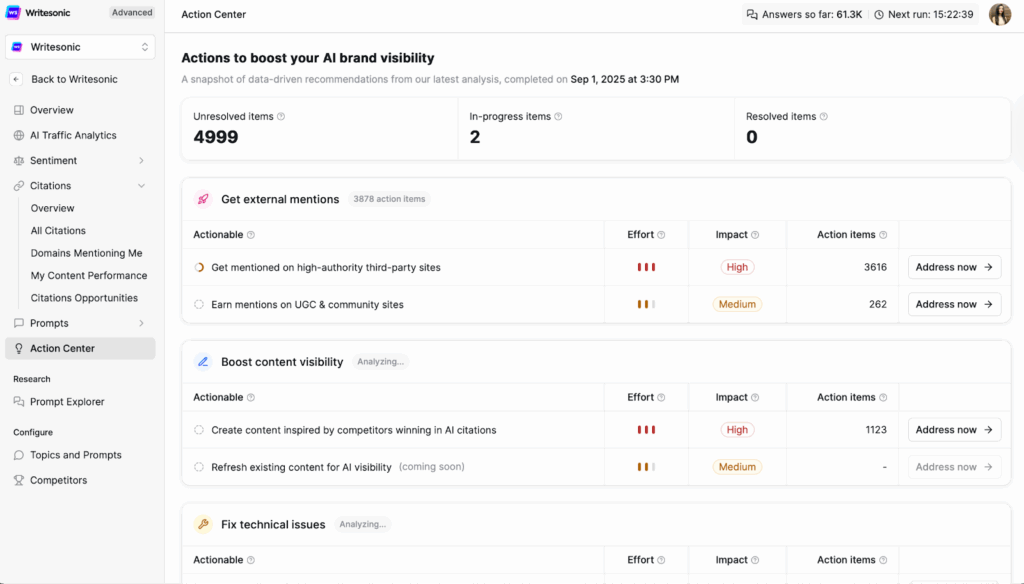Click the in-progress status circle for high-authority sites
Screen dimensions: 1024x584
click(199, 267)
